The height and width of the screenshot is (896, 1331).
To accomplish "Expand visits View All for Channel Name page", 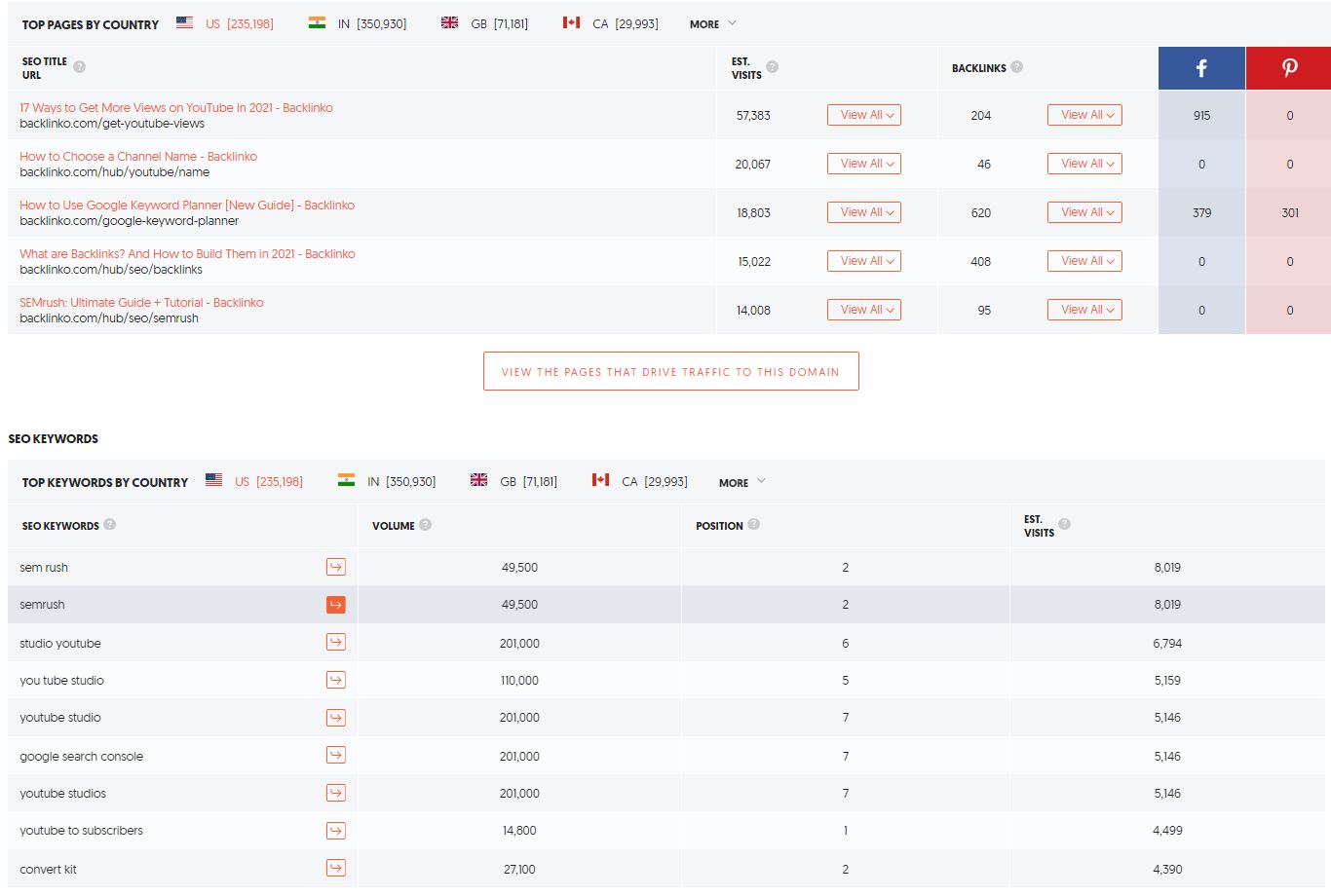I will [x=864, y=164].
